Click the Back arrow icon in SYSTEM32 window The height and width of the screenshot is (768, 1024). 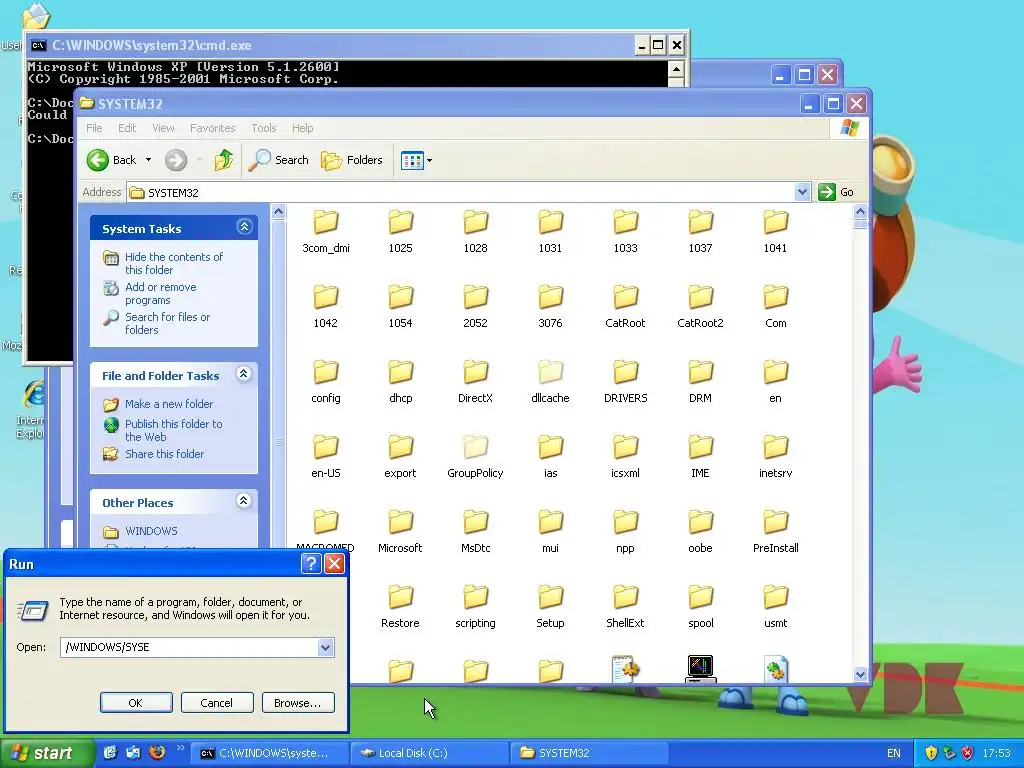(x=98, y=160)
